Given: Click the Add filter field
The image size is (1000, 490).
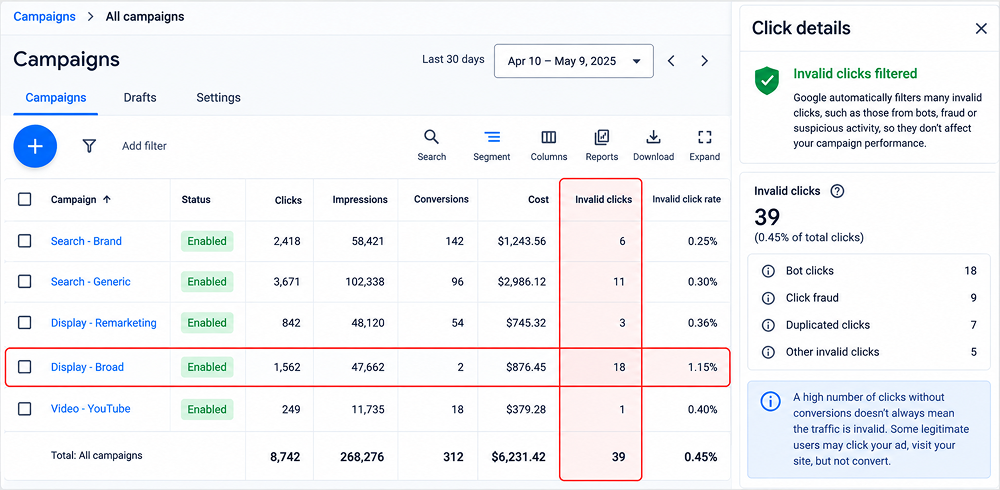Looking at the screenshot, I should pos(144,146).
